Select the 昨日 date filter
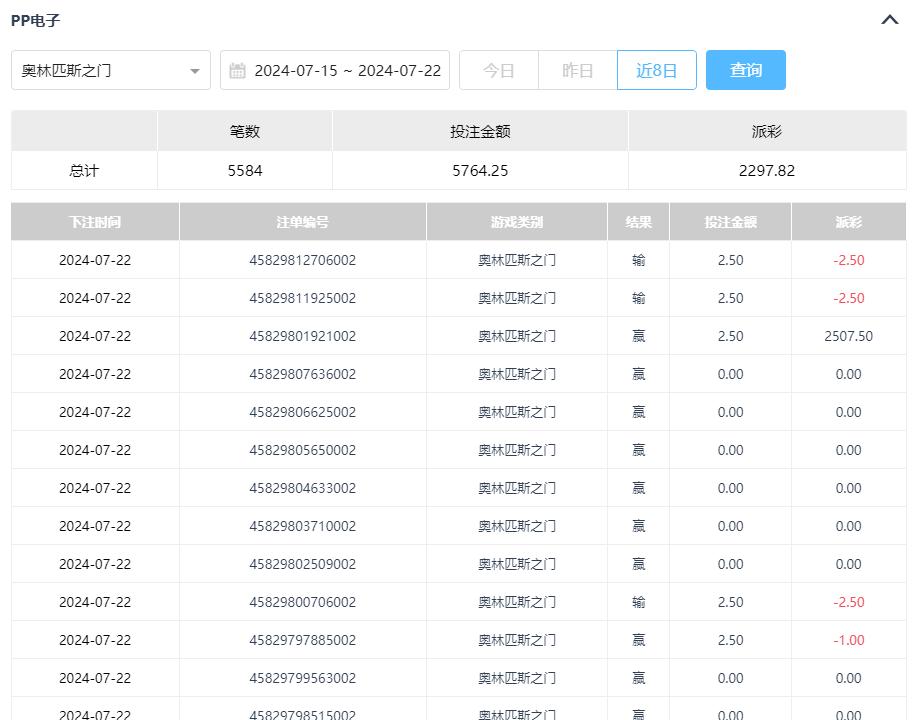The height and width of the screenshot is (720, 915). 577,70
